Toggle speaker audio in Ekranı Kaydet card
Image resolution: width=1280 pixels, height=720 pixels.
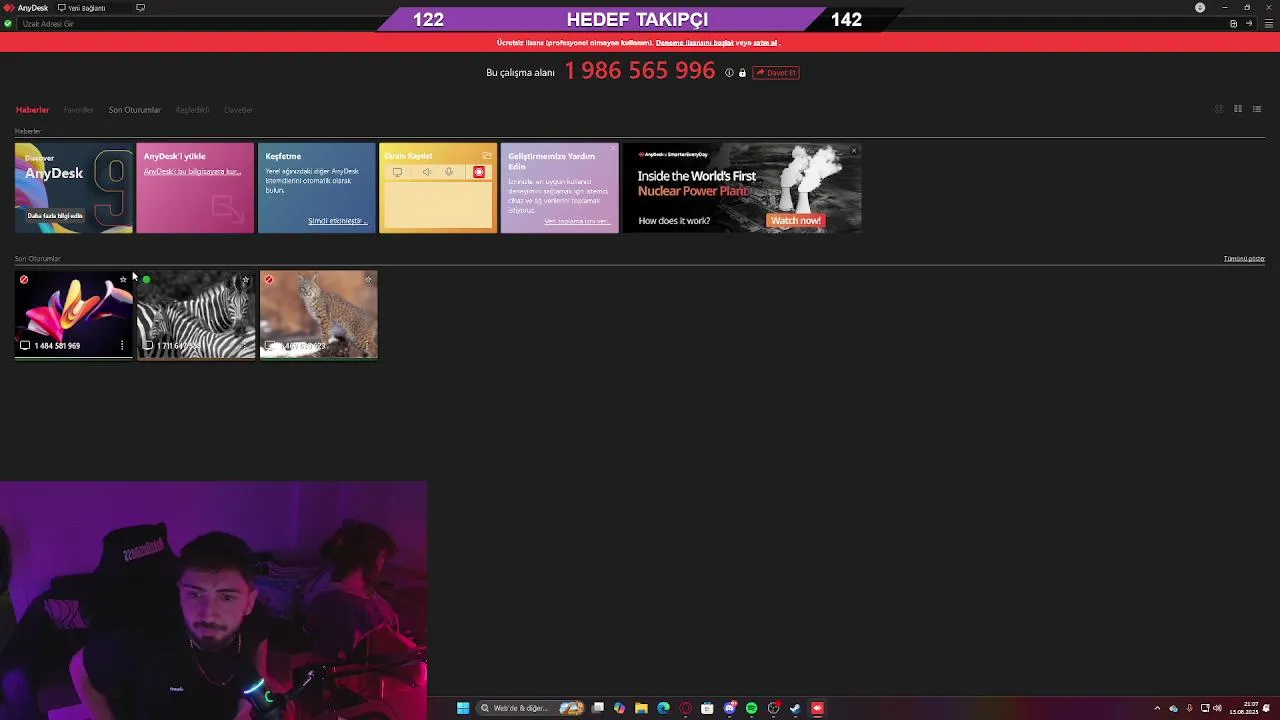pyautogui.click(x=427, y=172)
